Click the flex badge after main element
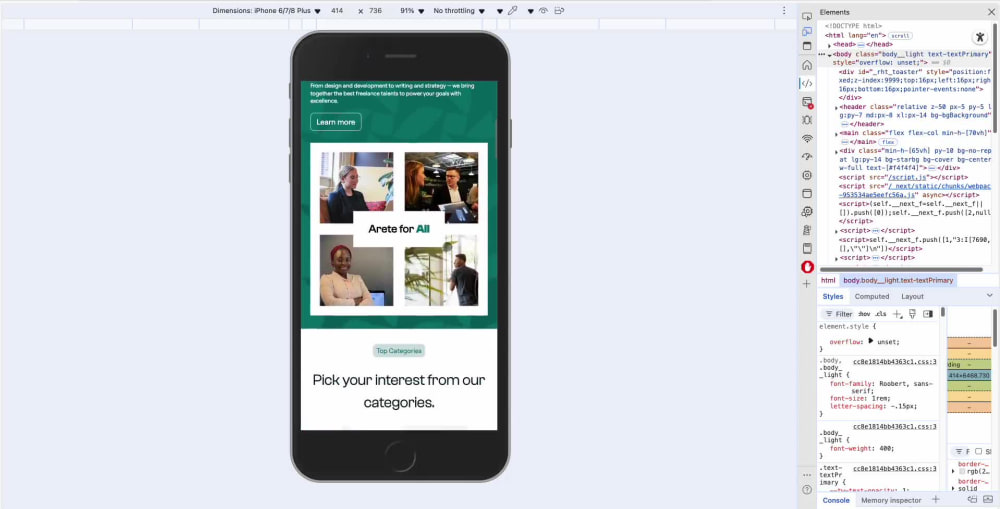The height and width of the screenshot is (509, 1000). tap(889, 142)
